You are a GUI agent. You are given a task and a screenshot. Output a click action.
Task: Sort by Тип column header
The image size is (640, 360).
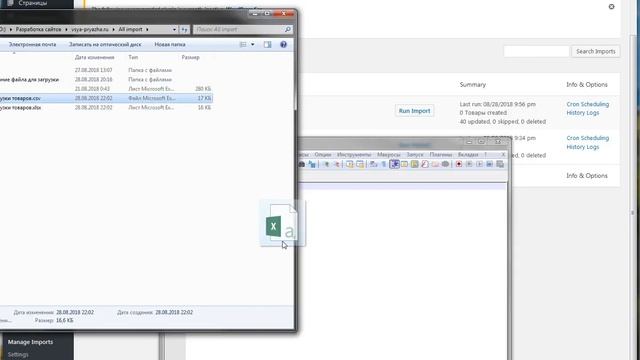133,58
